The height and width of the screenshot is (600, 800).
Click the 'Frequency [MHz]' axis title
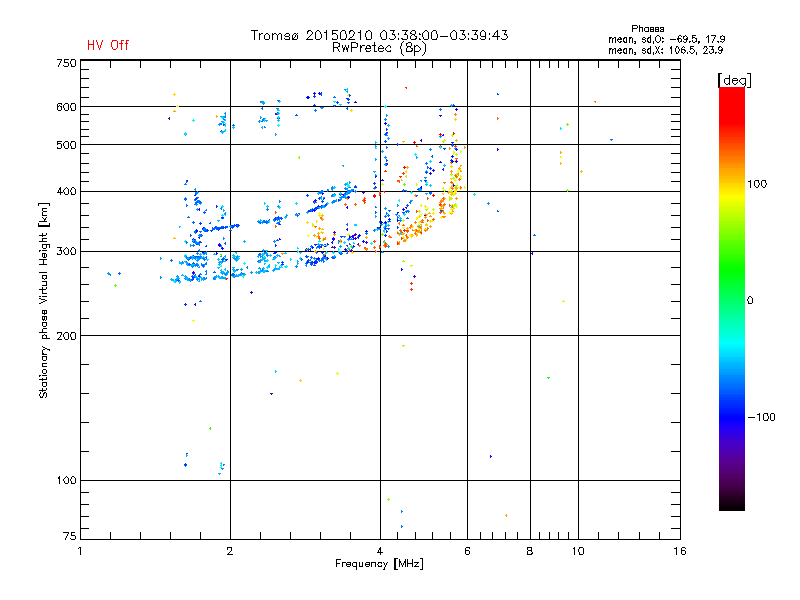(x=379, y=564)
